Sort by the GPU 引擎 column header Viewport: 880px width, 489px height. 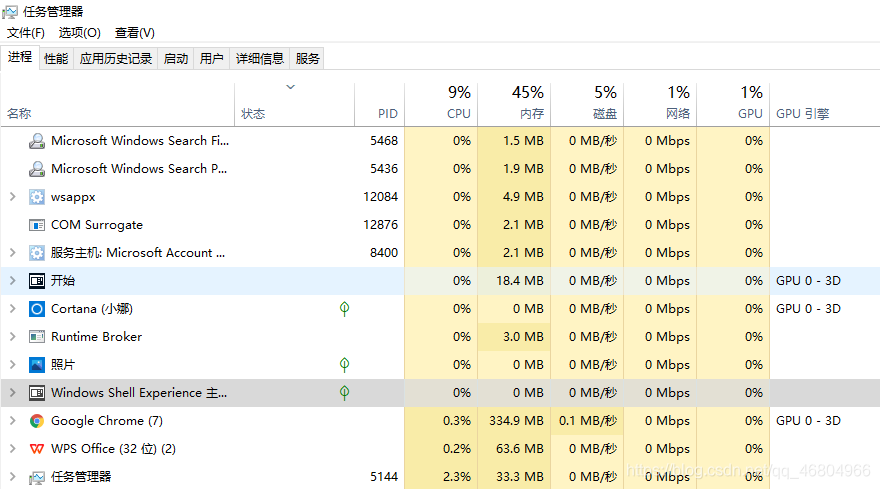[824, 104]
